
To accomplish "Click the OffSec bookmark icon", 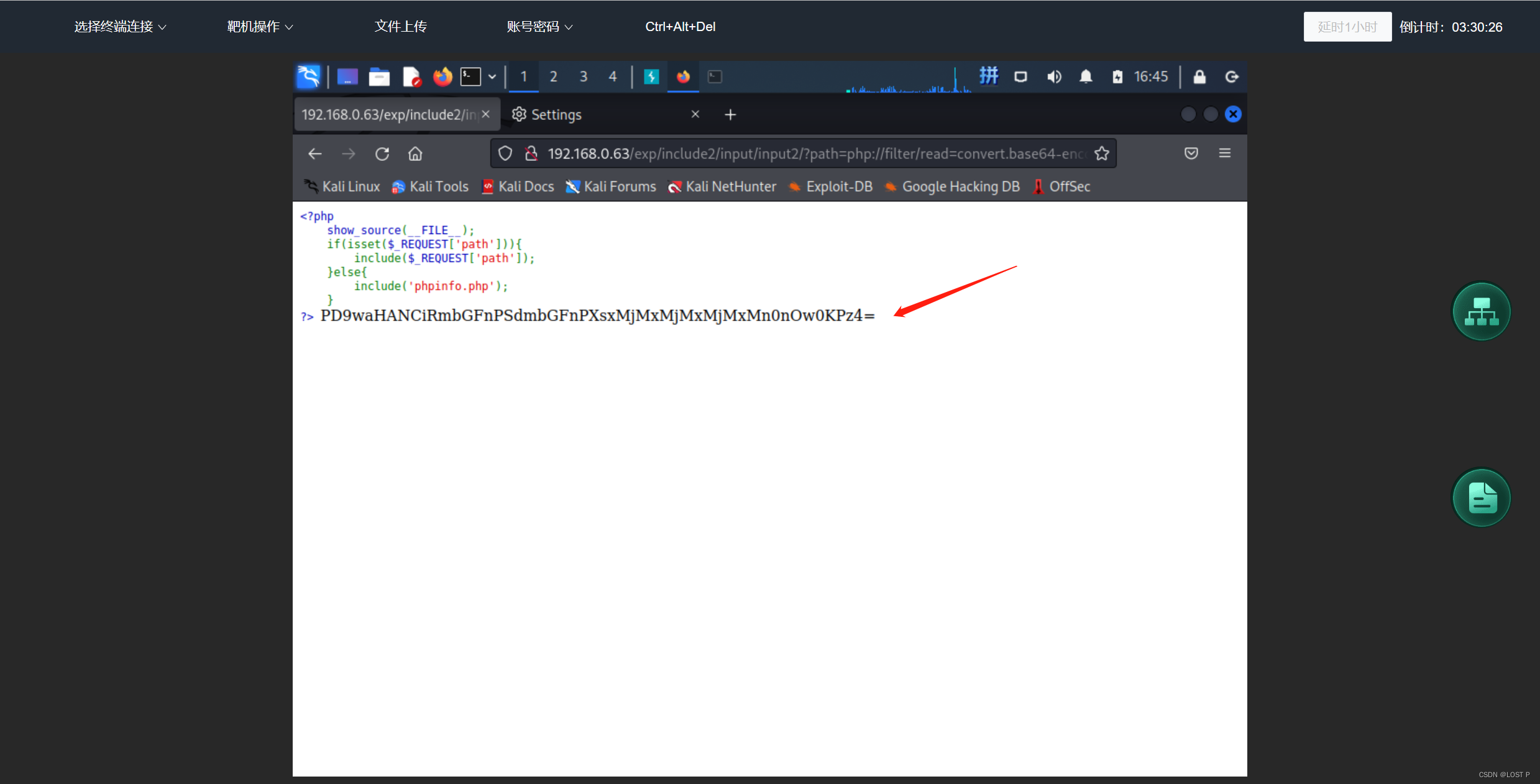I will 1037,187.
